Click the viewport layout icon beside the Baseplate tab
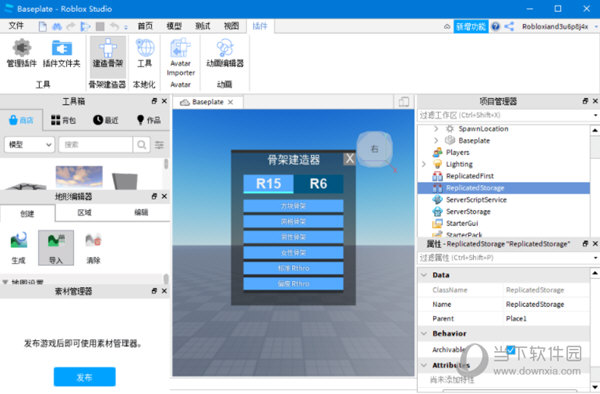The width and height of the screenshot is (600, 394). 404,102
